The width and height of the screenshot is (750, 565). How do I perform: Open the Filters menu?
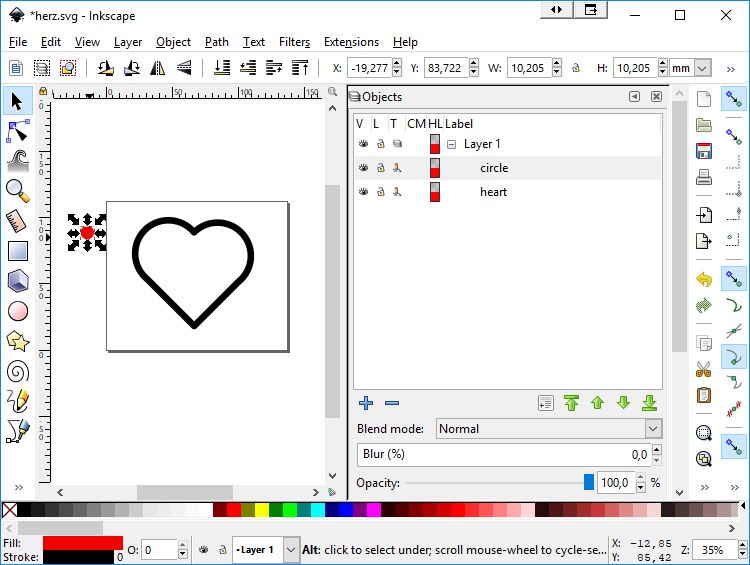point(294,42)
